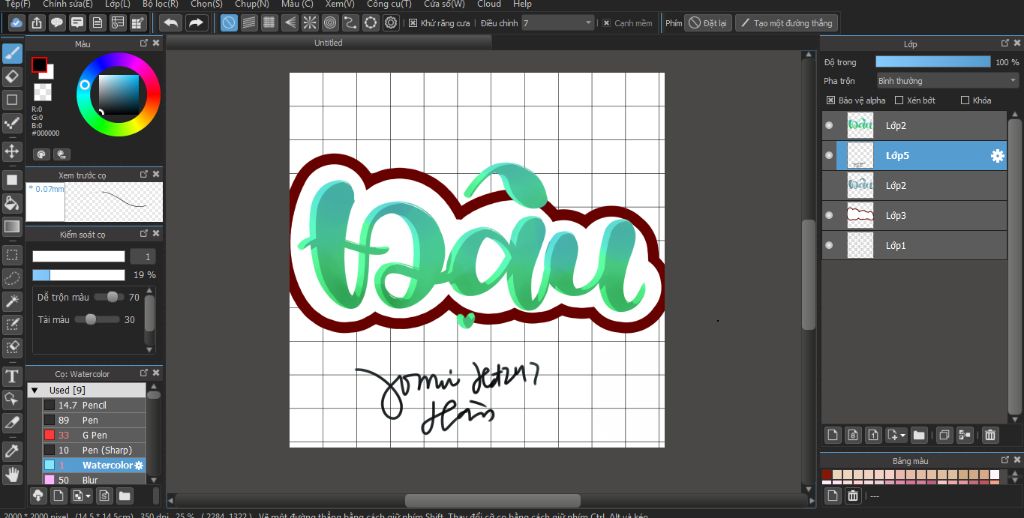Enable parallel lines snap guide
The image size is (1024, 518).
click(x=249, y=23)
